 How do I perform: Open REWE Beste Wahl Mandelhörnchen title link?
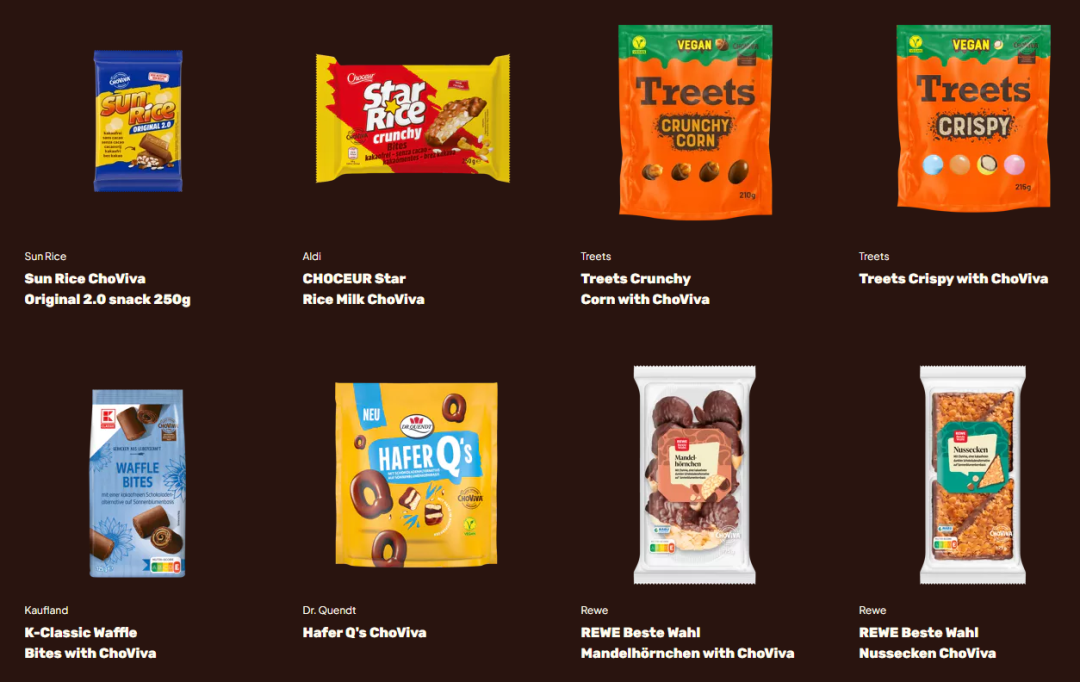pos(687,643)
